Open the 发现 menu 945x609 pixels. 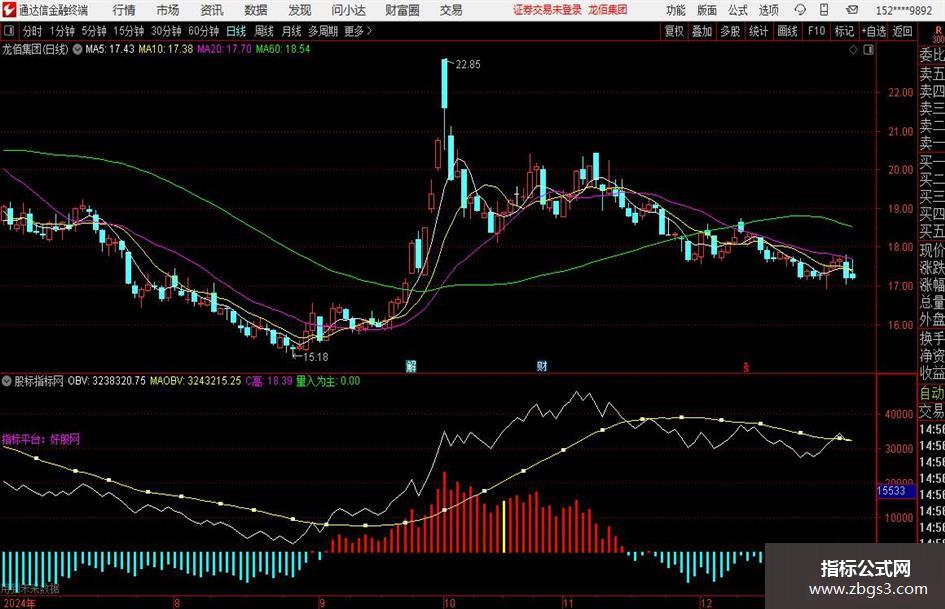(x=300, y=10)
